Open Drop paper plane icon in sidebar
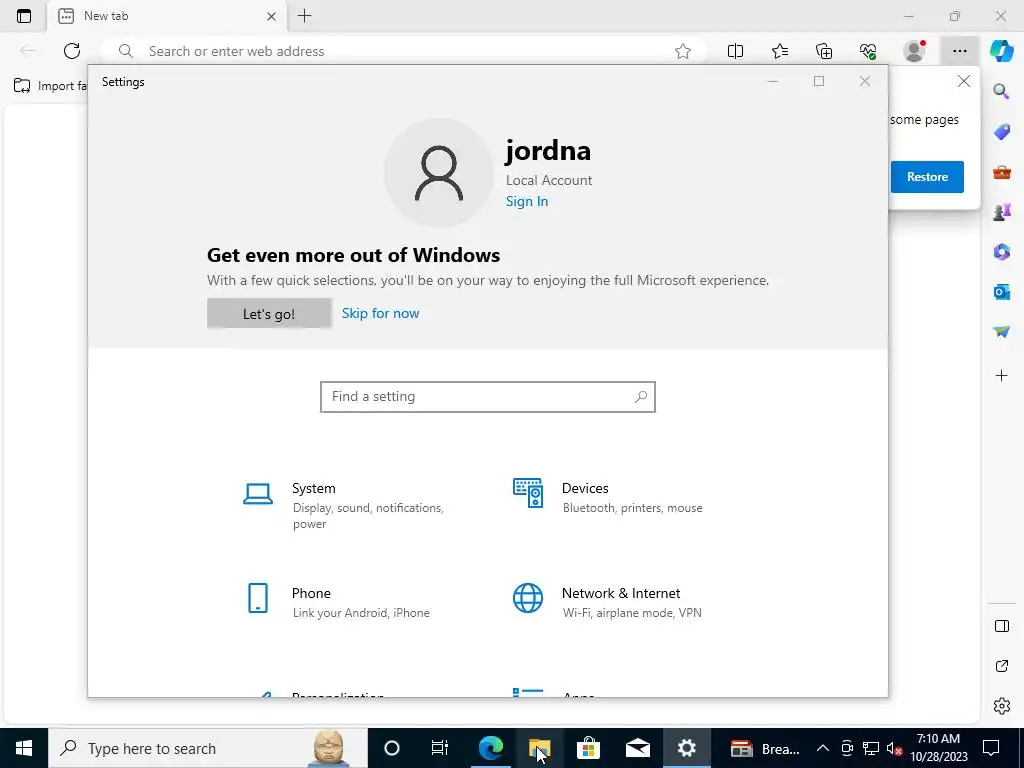This screenshot has height=768, width=1024. tap(1001, 332)
